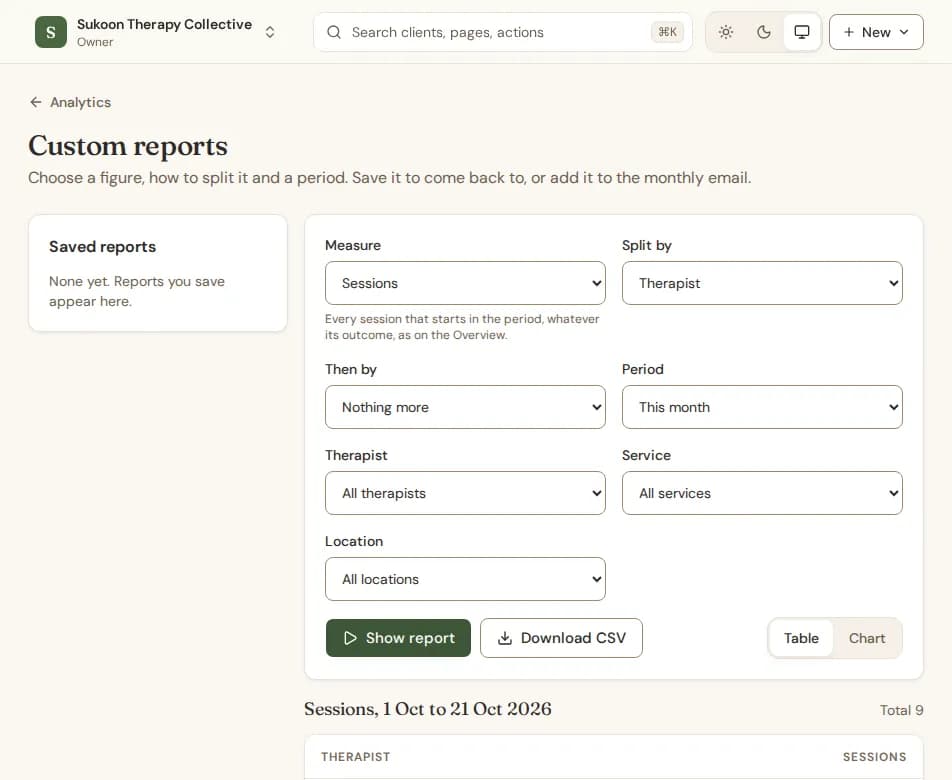Click the Download CSV button

point(561,638)
